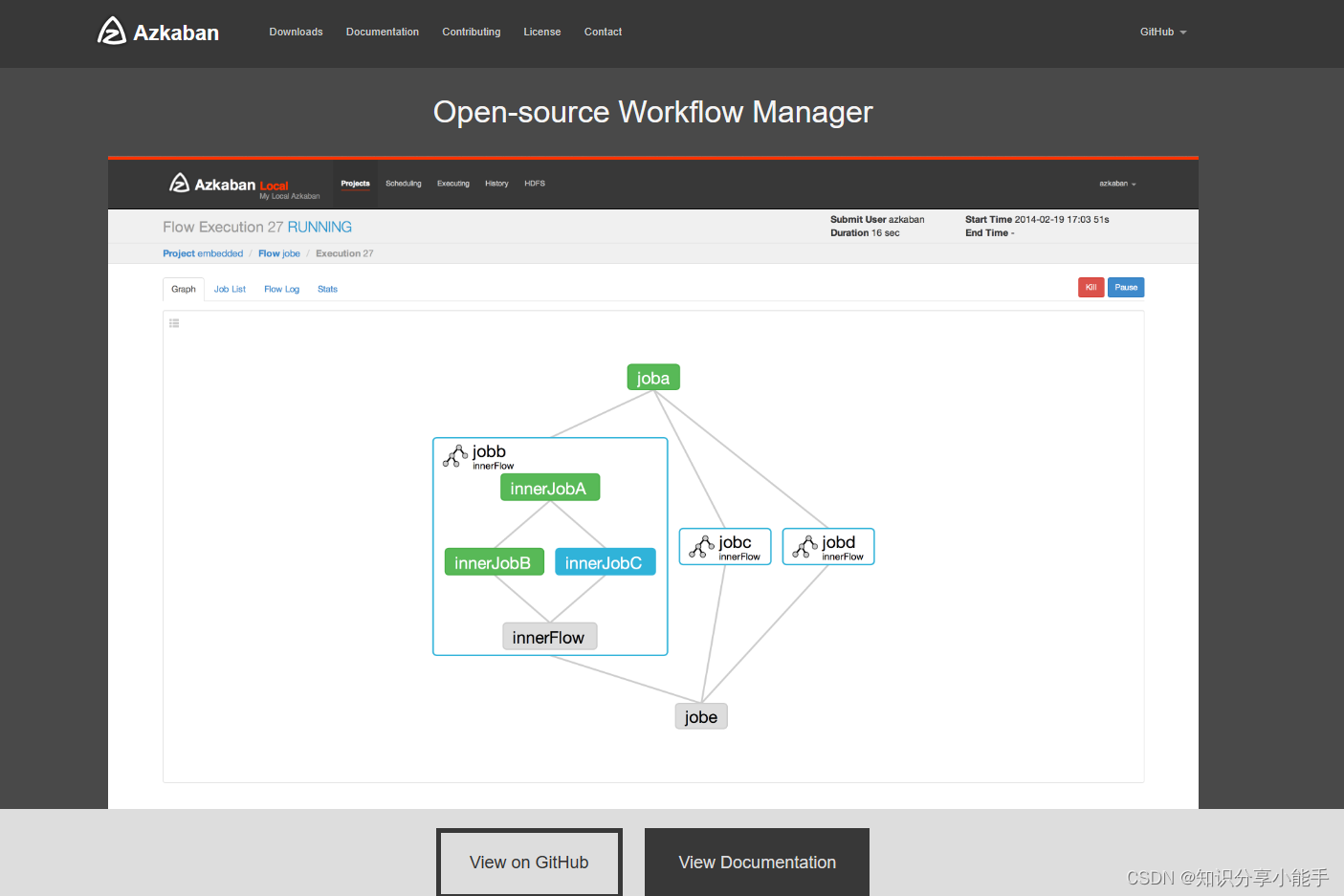This screenshot has height=896, width=1344.
Task: Expand the GitHub dropdown menu
Action: tap(1162, 32)
